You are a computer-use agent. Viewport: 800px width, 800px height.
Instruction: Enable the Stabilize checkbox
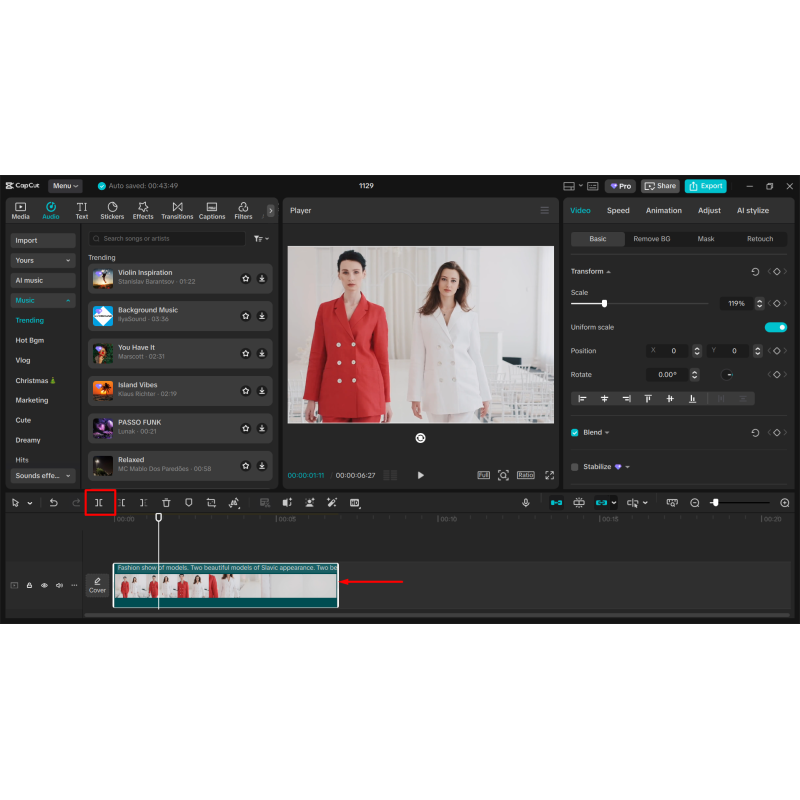click(574, 467)
